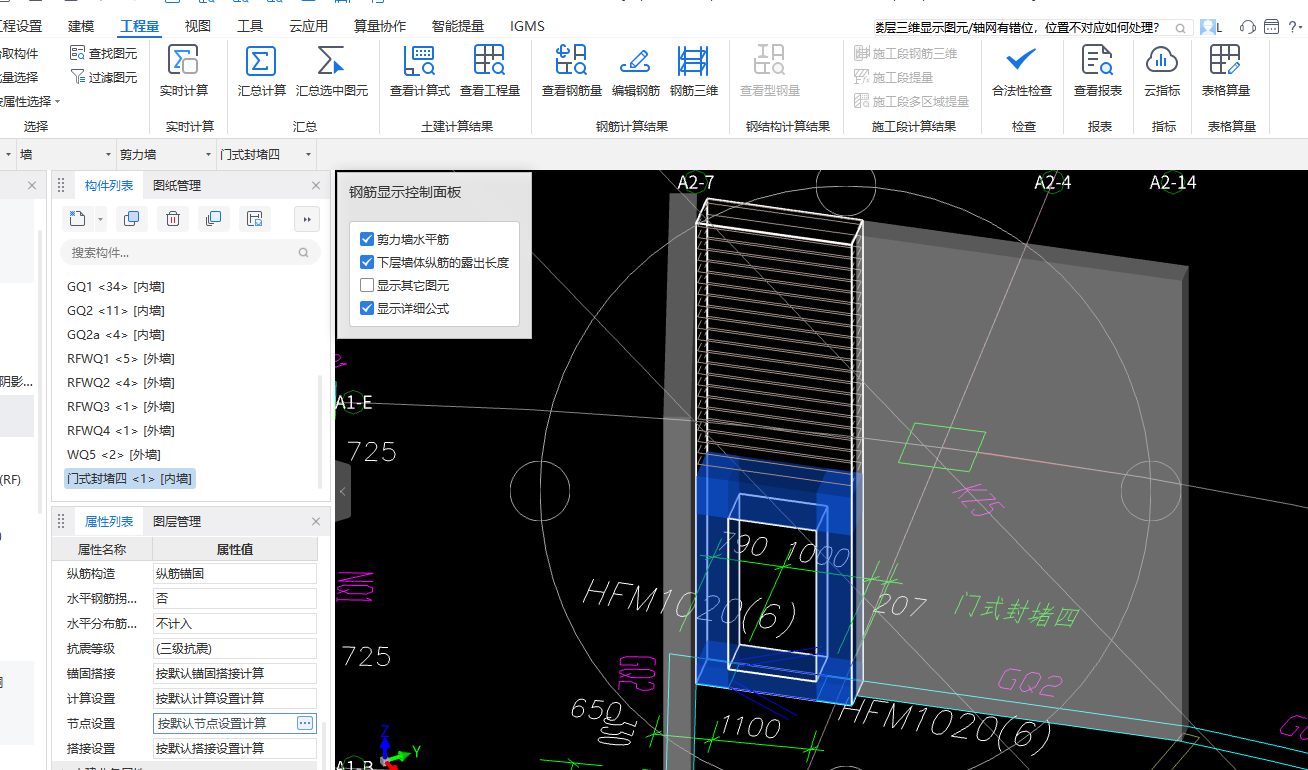
Task: Click the inter-floor copy component icon
Action: point(212,218)
